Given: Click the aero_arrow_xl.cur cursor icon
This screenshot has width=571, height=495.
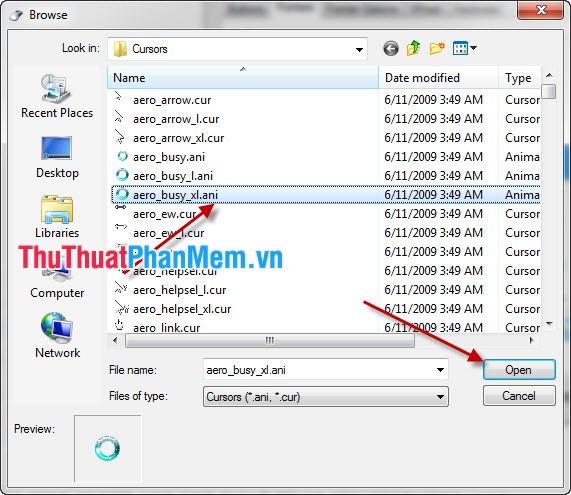Looking at the screenshot, I should click(x=119, y=137).
